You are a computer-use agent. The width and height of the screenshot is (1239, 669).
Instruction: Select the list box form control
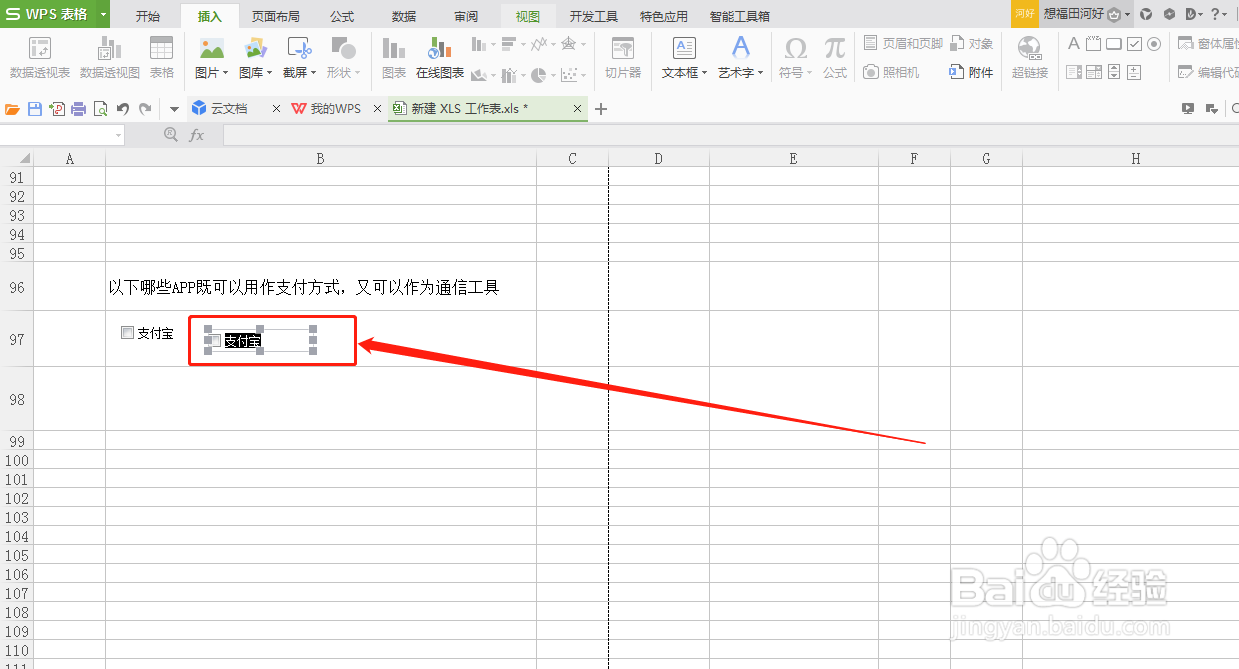(x=1074, y=72)
